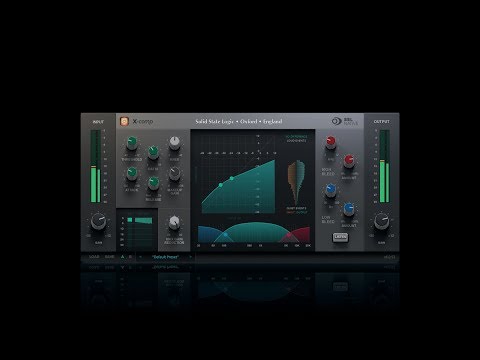480x360 pixels.
Task: Click the white Knee knob
Action: pyautogui.click(x=174, y=143)
